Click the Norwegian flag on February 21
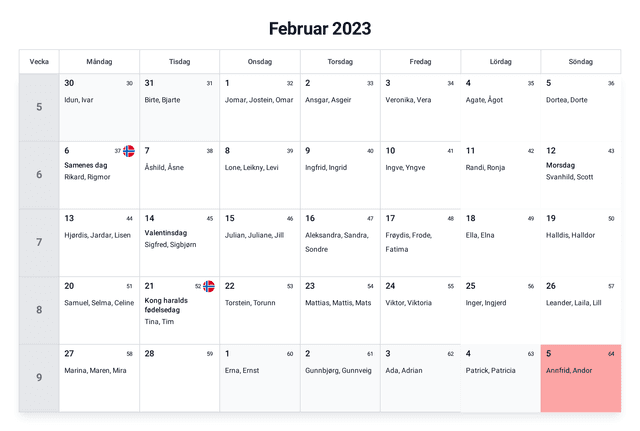Viewport: 640px width, 431px height. (209, 286)
